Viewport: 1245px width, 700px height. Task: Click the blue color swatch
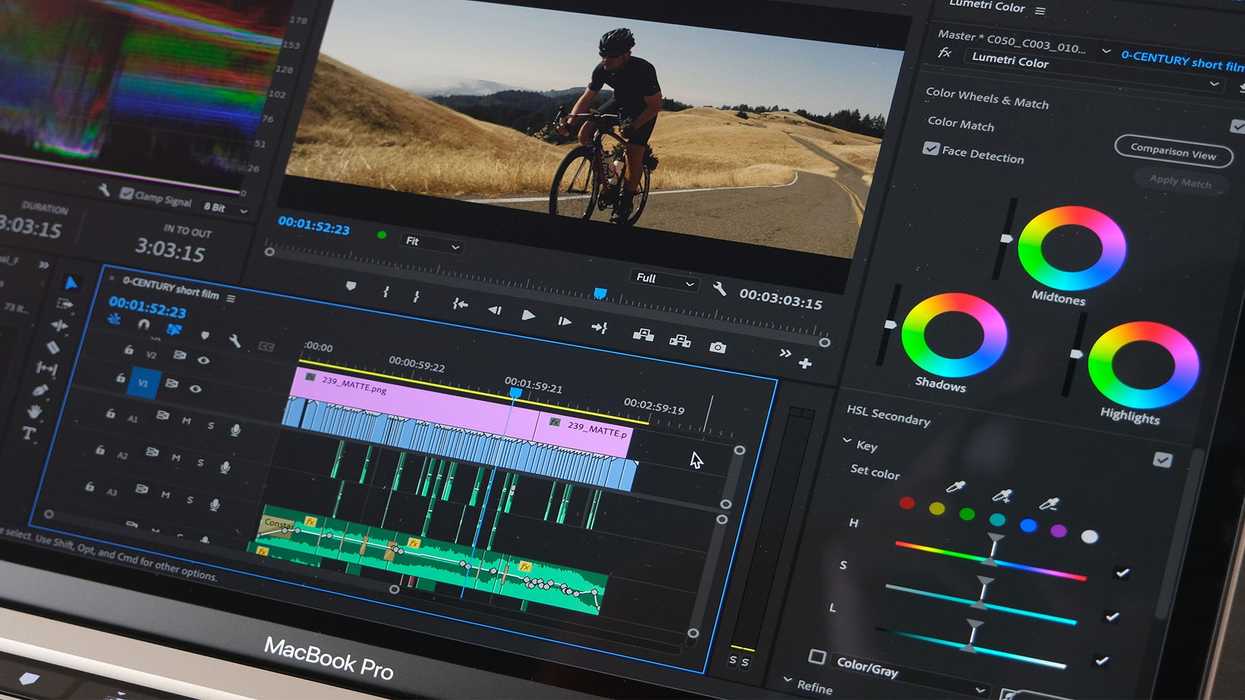tap(1028, 525)
